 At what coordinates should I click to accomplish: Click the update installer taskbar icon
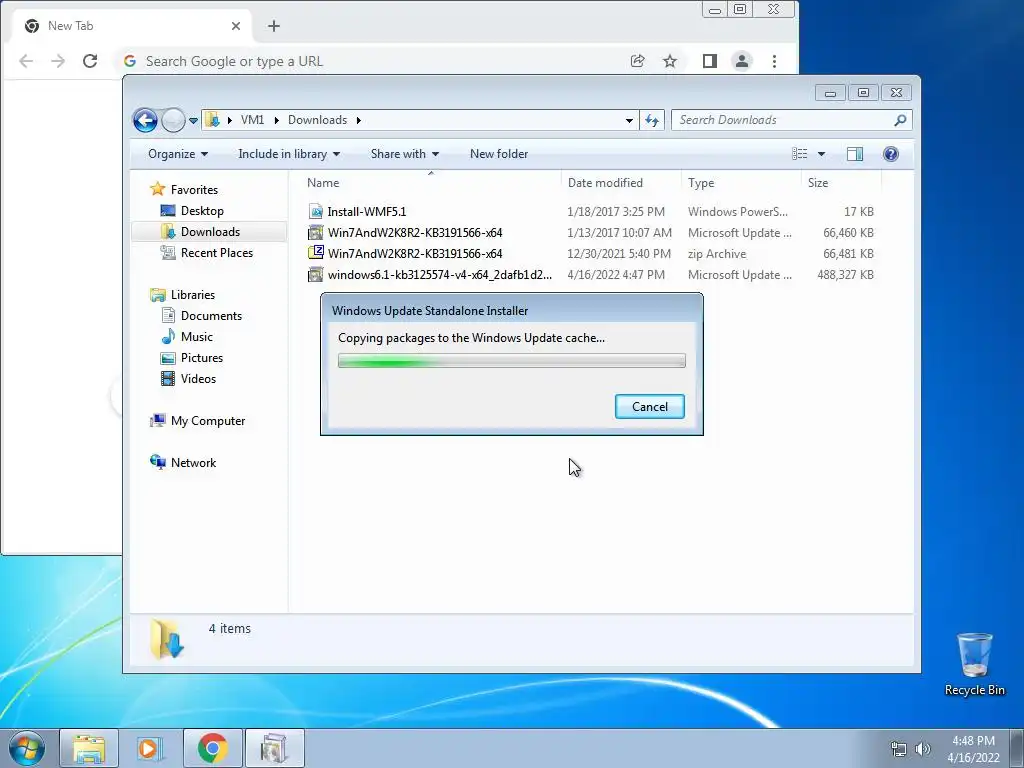click(274, 748)
